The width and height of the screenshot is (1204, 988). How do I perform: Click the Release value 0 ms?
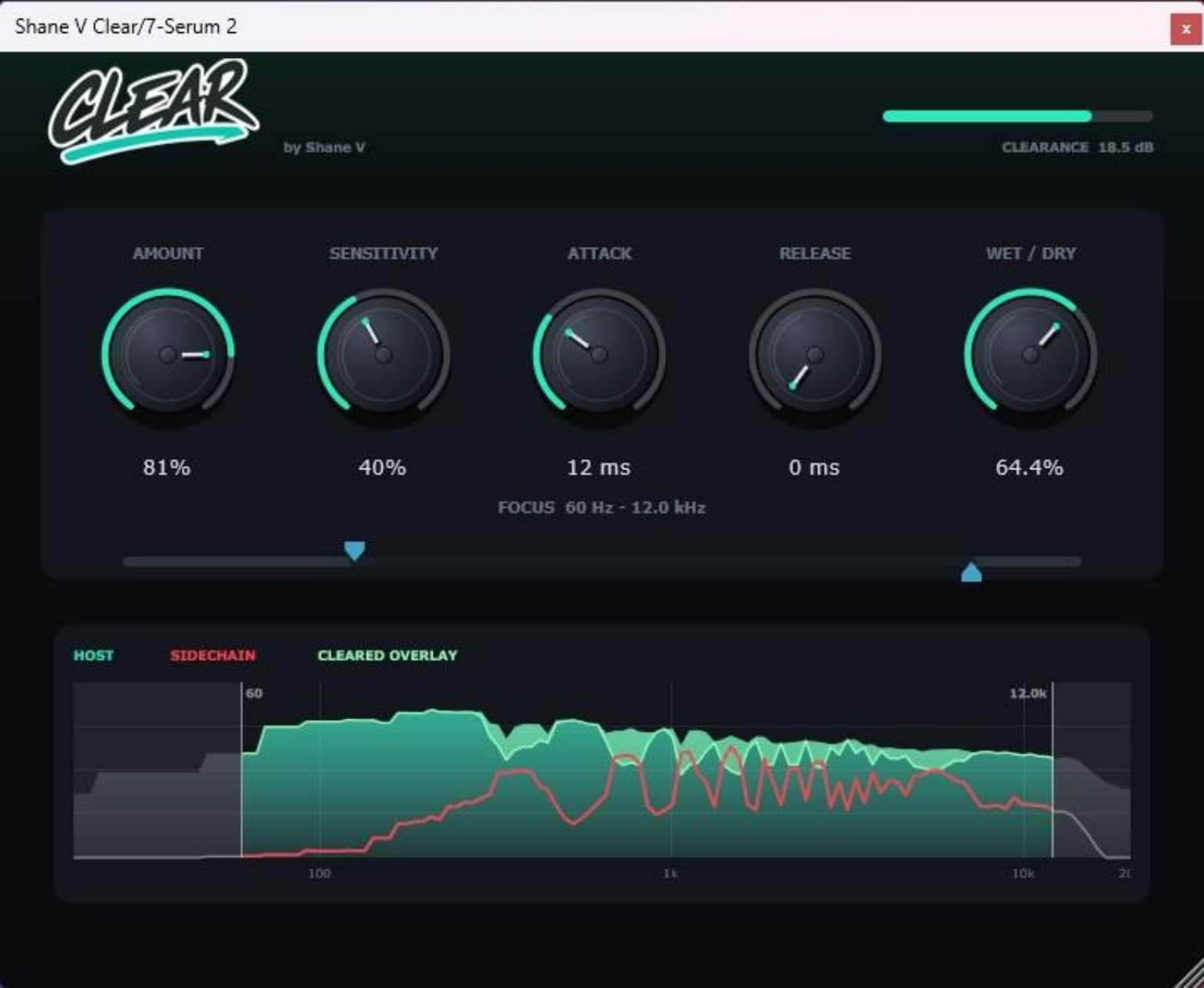click(x=814, y=468)
